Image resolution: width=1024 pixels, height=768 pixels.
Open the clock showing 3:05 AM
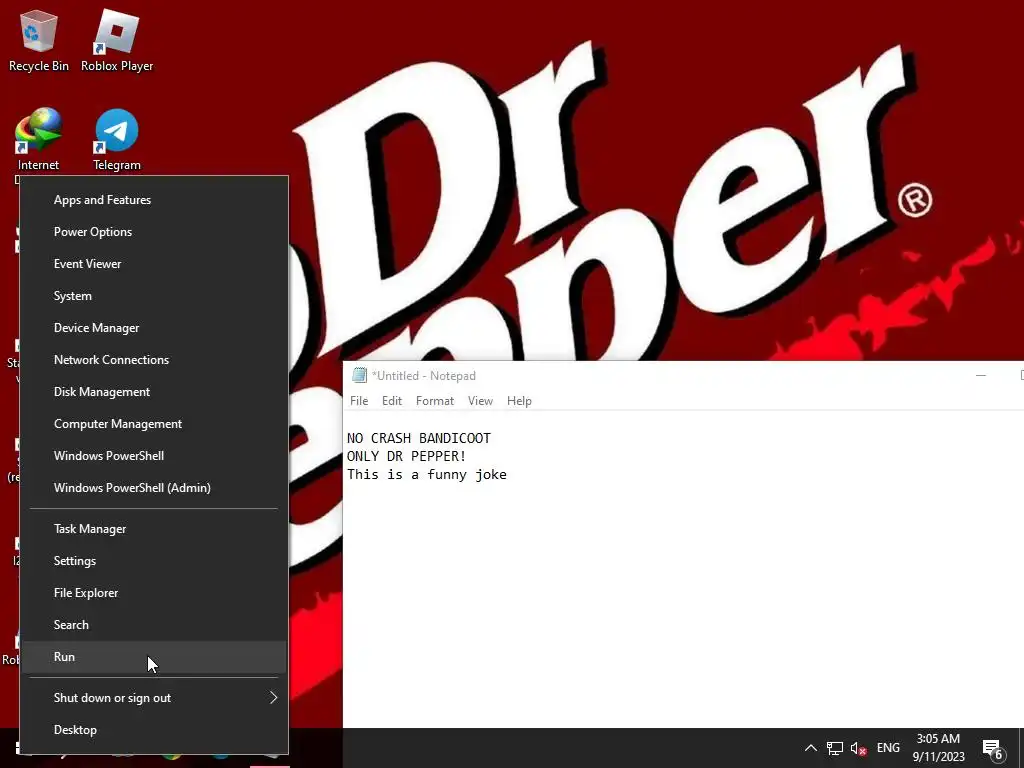click(938, 739)
